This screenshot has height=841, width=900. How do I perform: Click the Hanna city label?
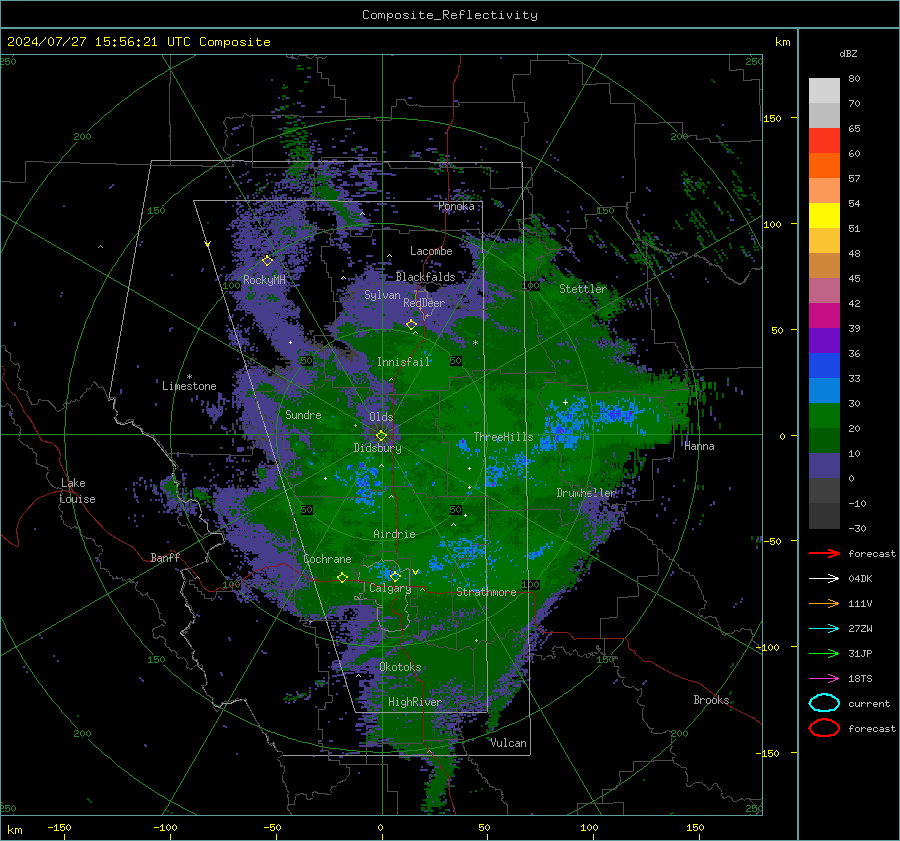pos(699,446)
